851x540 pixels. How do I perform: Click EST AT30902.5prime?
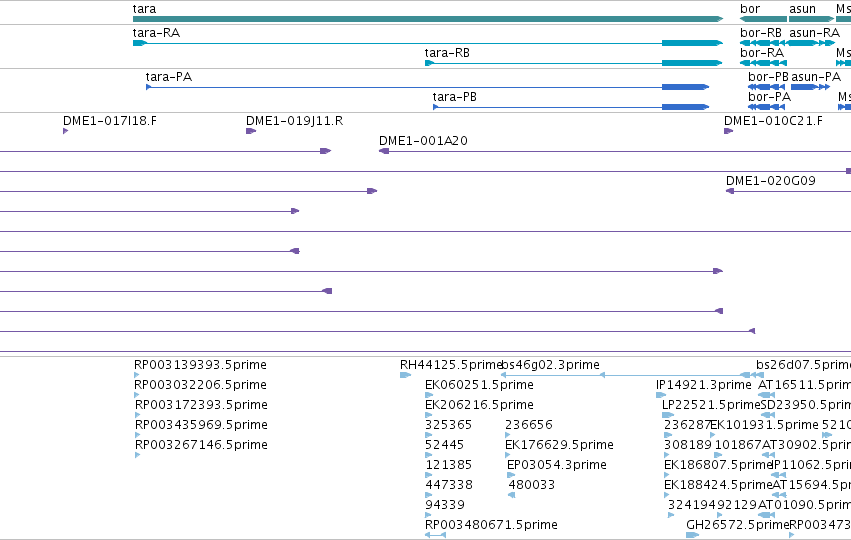[x=806, y=444]
